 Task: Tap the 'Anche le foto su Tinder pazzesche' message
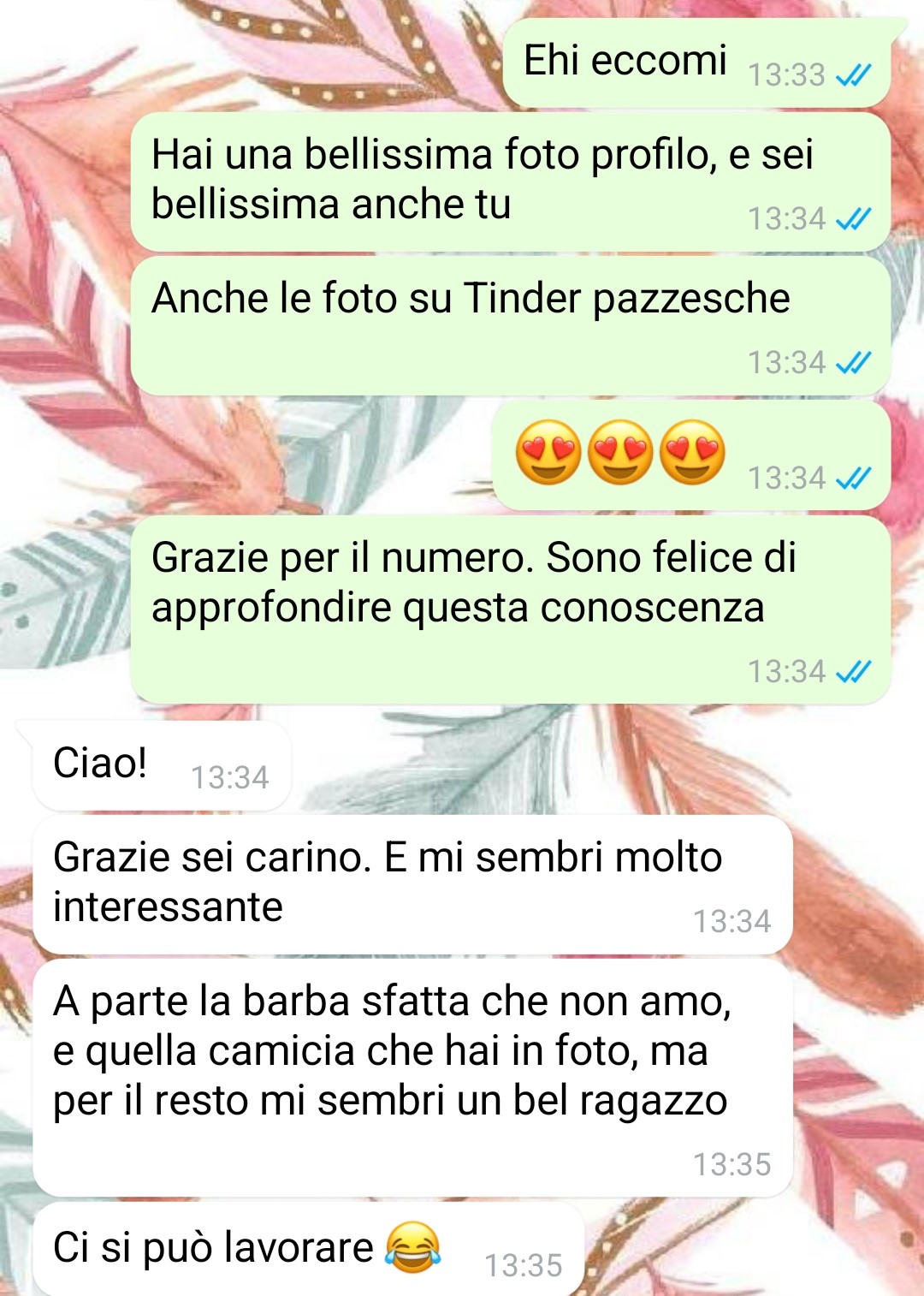point(511,326)
